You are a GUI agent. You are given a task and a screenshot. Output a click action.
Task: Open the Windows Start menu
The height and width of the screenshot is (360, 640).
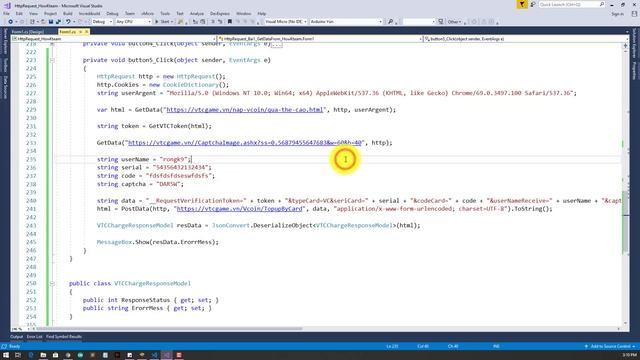click(x=6, y=355)
